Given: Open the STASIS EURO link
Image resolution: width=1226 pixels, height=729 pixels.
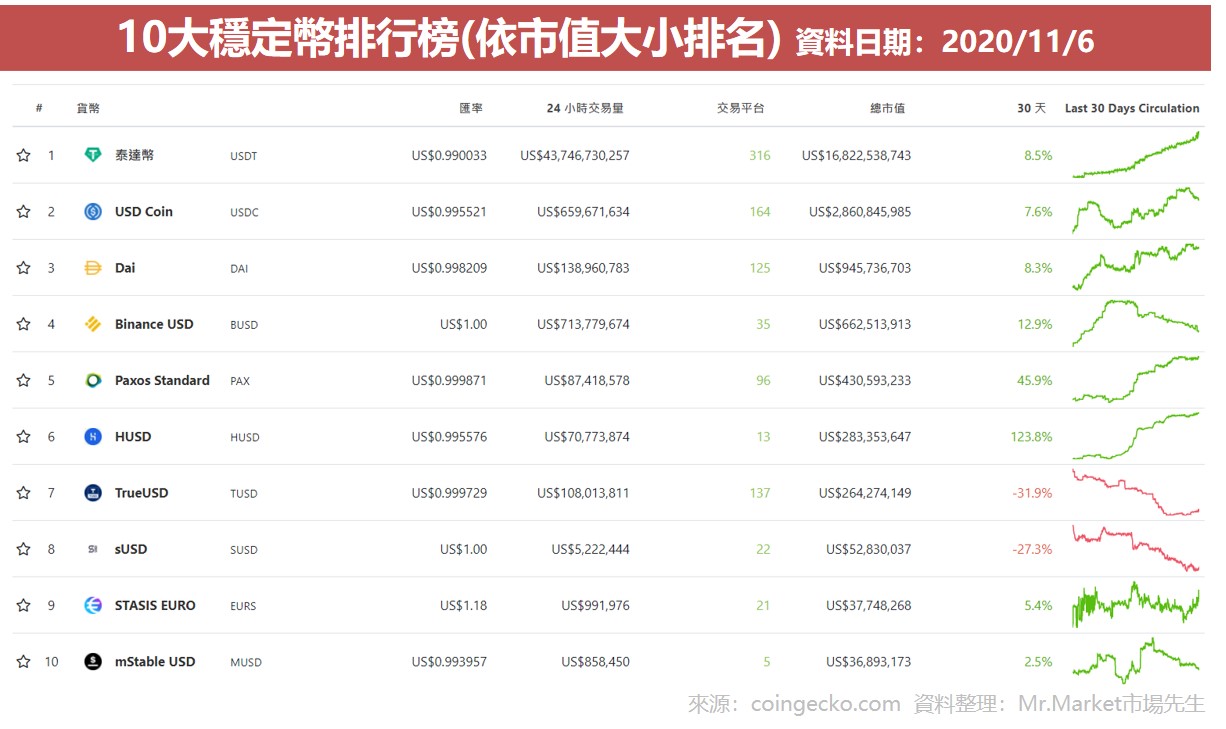Looking at the screenshot, I should [155, 605].
